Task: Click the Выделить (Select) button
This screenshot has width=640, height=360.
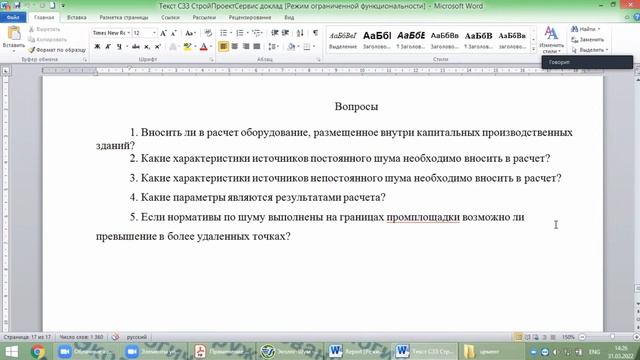Action: point(590,50)
